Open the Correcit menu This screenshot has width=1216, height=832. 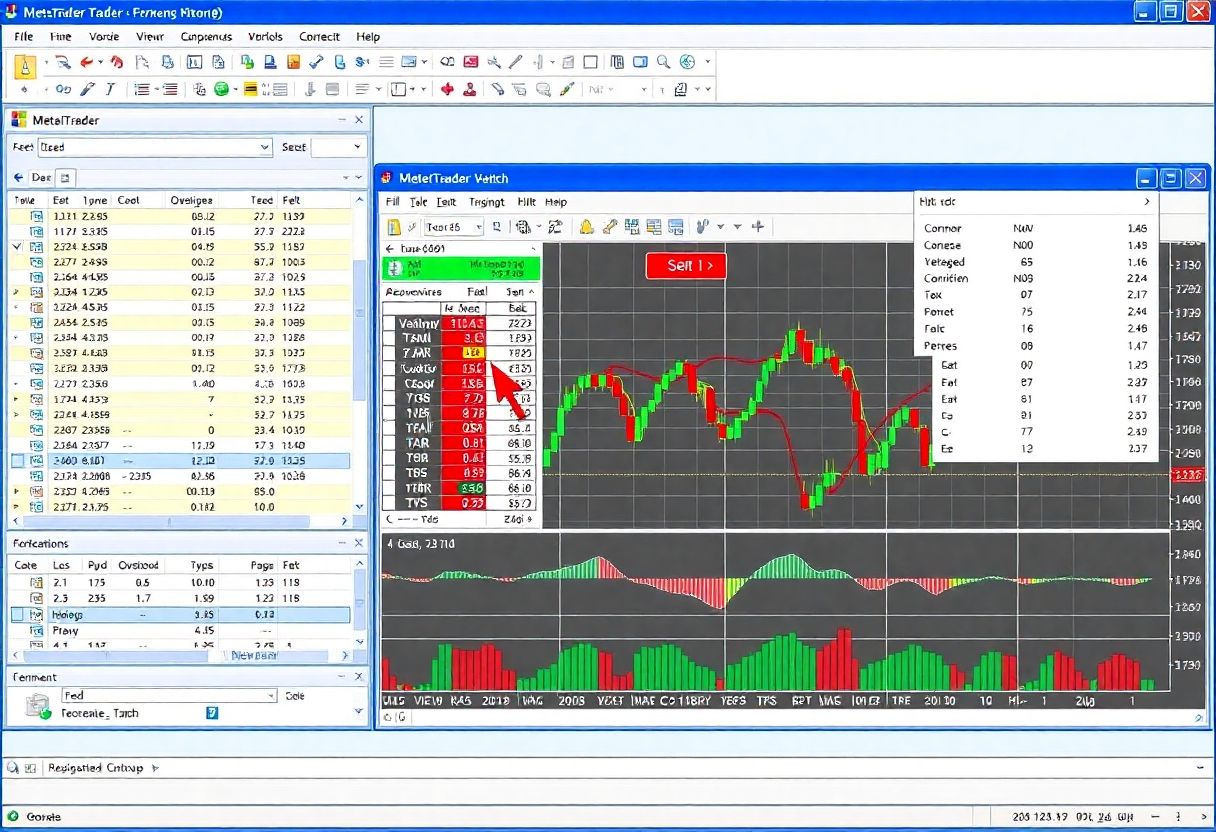pyautogui.click(x=319, y=36)
